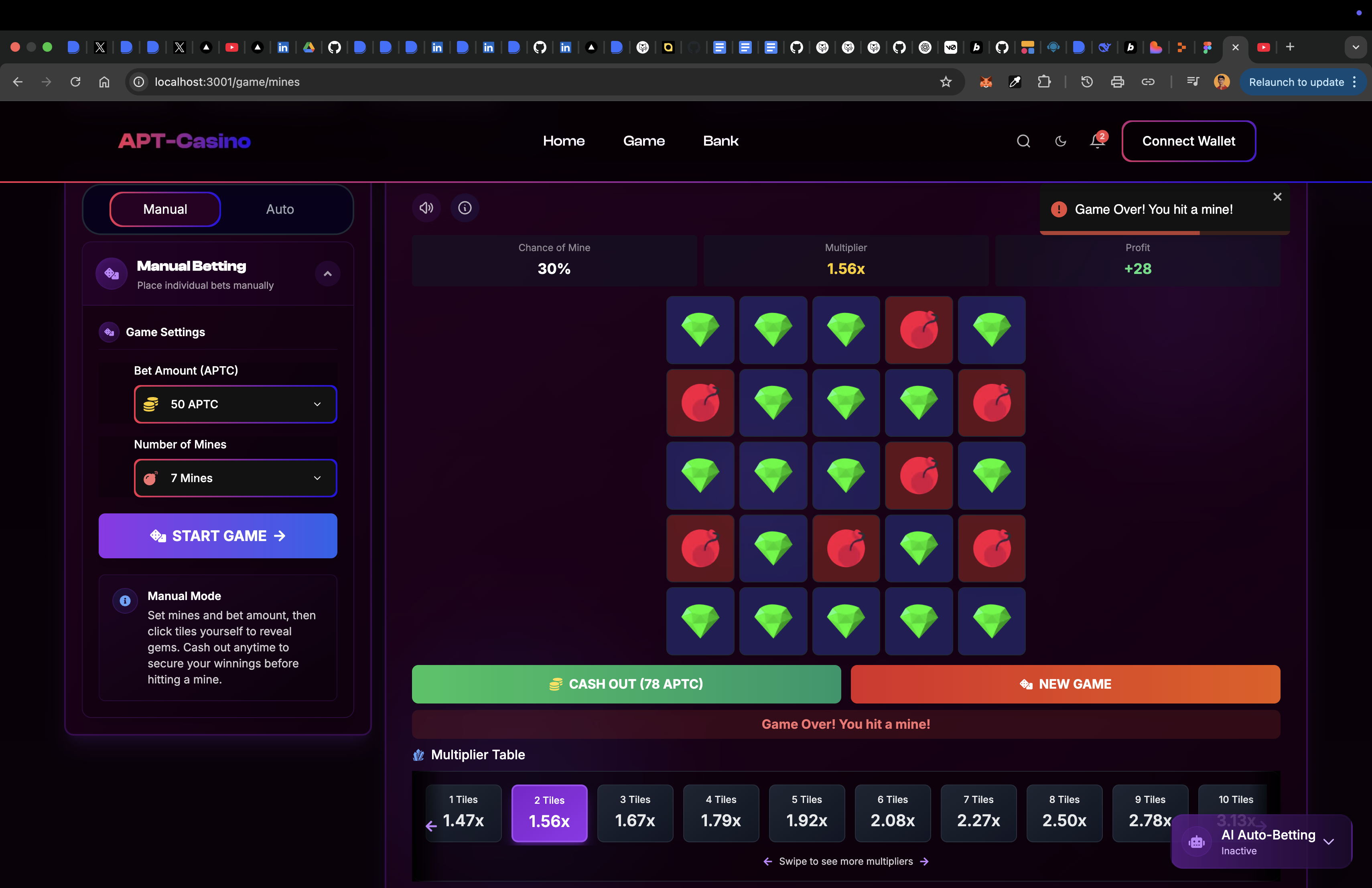Expand the AI Auto-Betting panel
Viewport: 1372px width, 888px height.
pos(1328,841)
